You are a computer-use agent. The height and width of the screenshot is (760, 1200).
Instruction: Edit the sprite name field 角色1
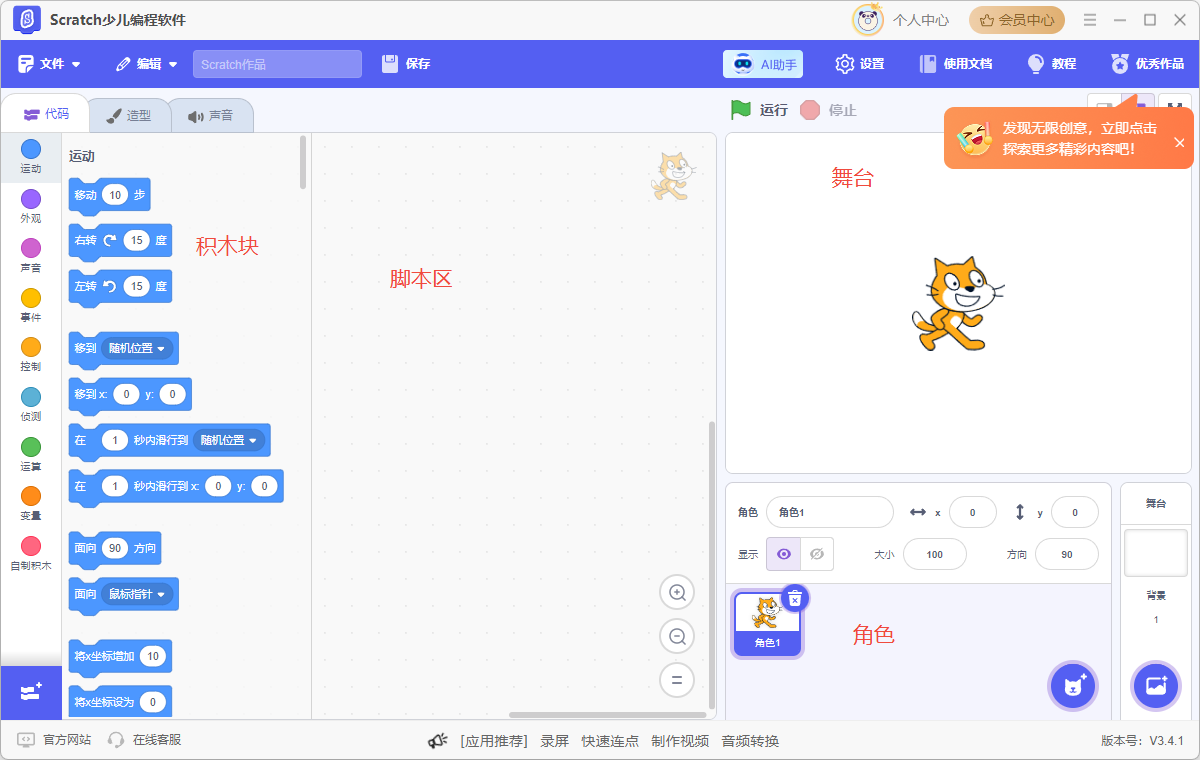[x=830, y=512]
